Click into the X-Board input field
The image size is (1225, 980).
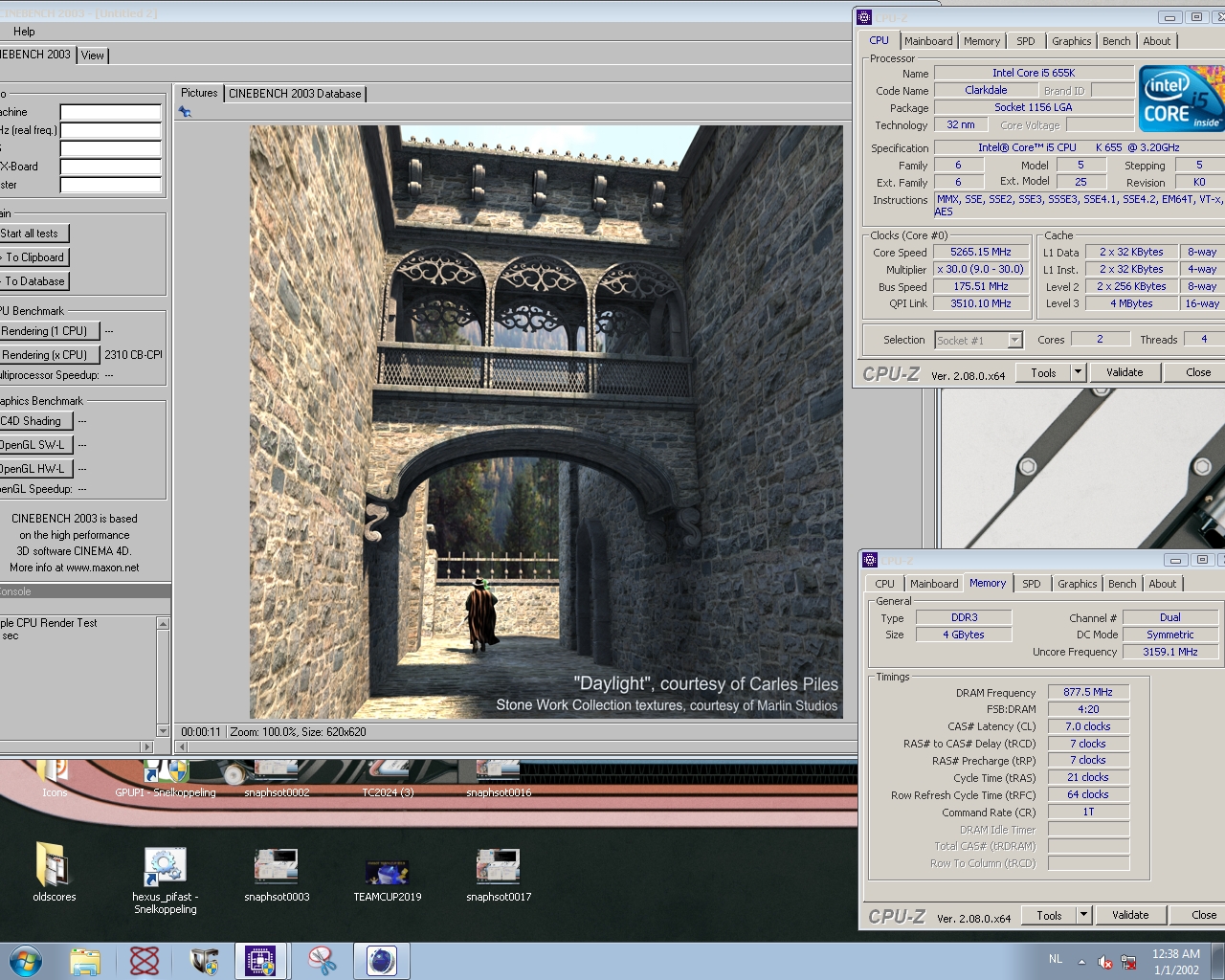pos(111,167)
